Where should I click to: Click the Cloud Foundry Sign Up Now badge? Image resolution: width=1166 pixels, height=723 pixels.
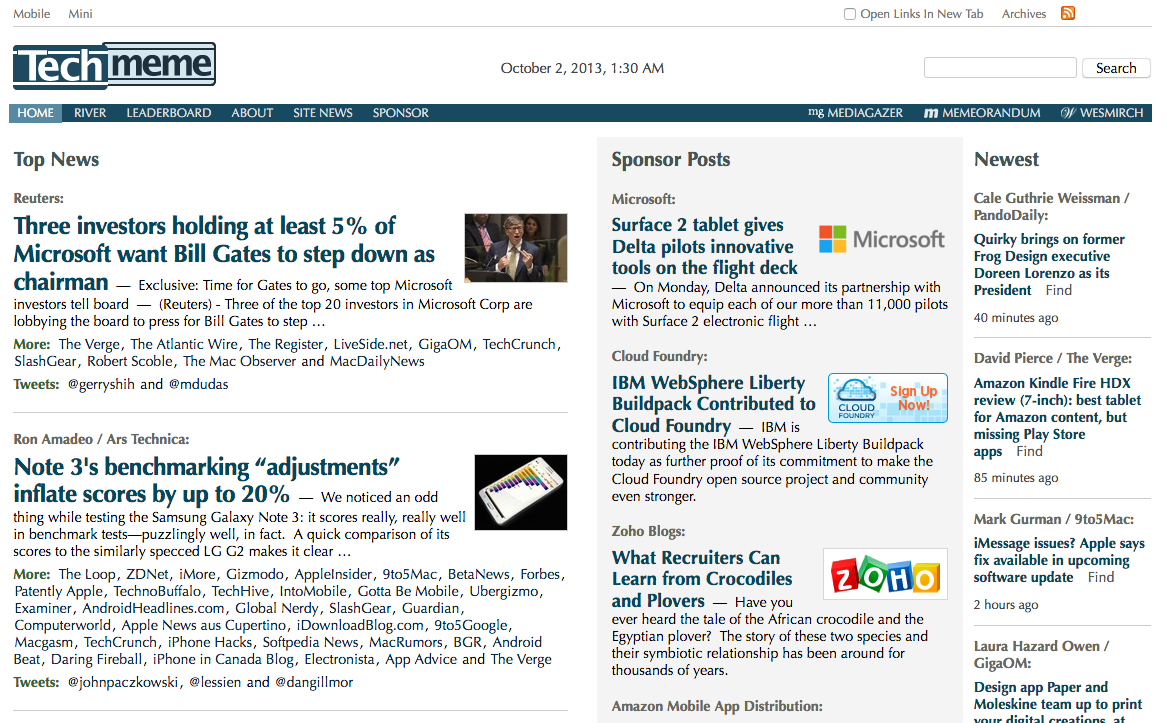(887, 398)
